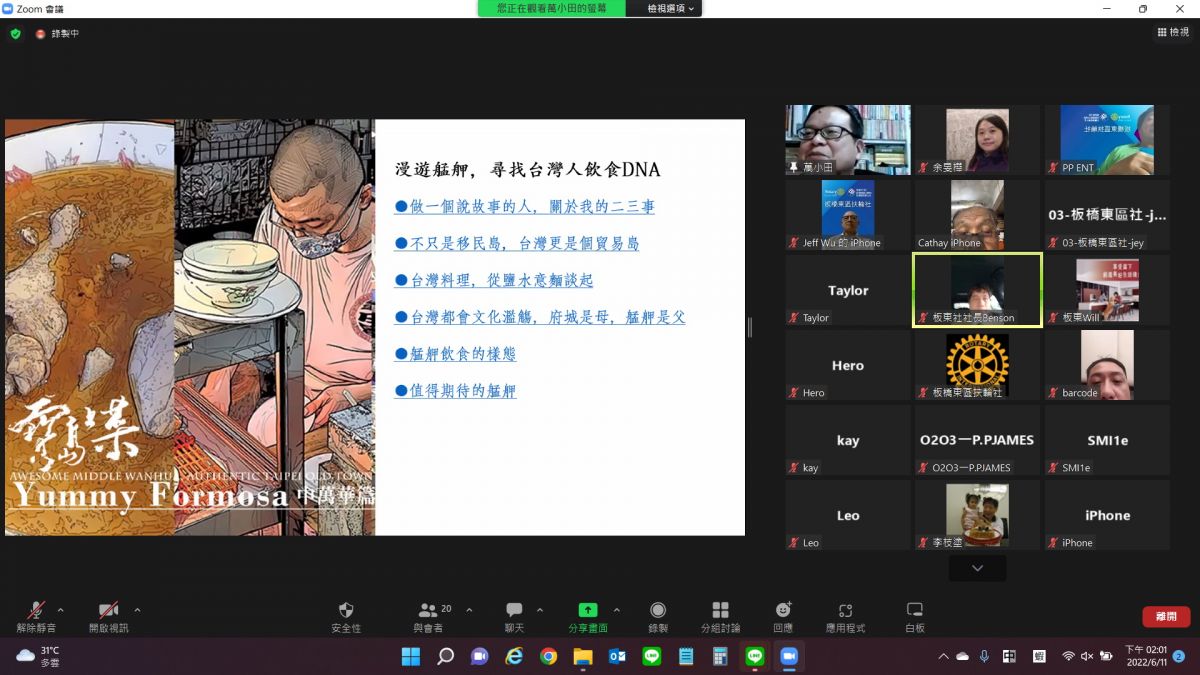Click the slide link 艋舺飲食的樣態
The width and height of the screenshot is (1200, 675).
pos(455,354)
